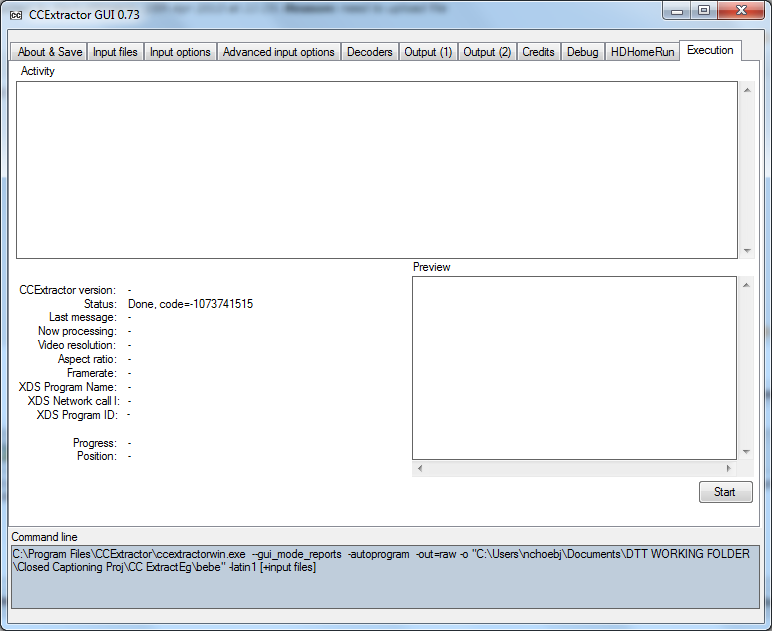
Task: Select the Execution tab
Action: [710, 50]
